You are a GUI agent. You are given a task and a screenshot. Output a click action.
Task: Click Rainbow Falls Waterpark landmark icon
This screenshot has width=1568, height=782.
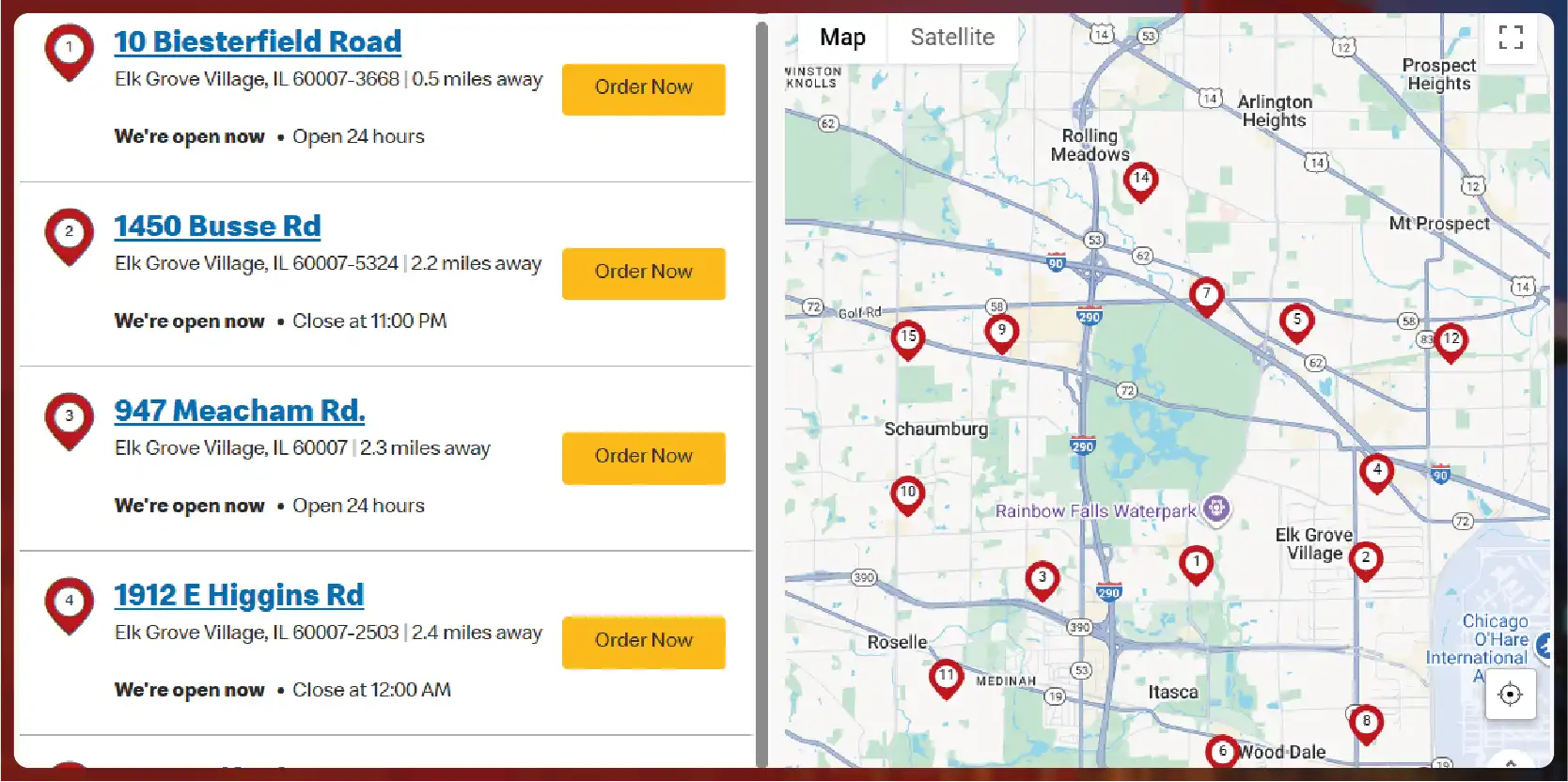pyautogui.click(x=1216, y=509)
